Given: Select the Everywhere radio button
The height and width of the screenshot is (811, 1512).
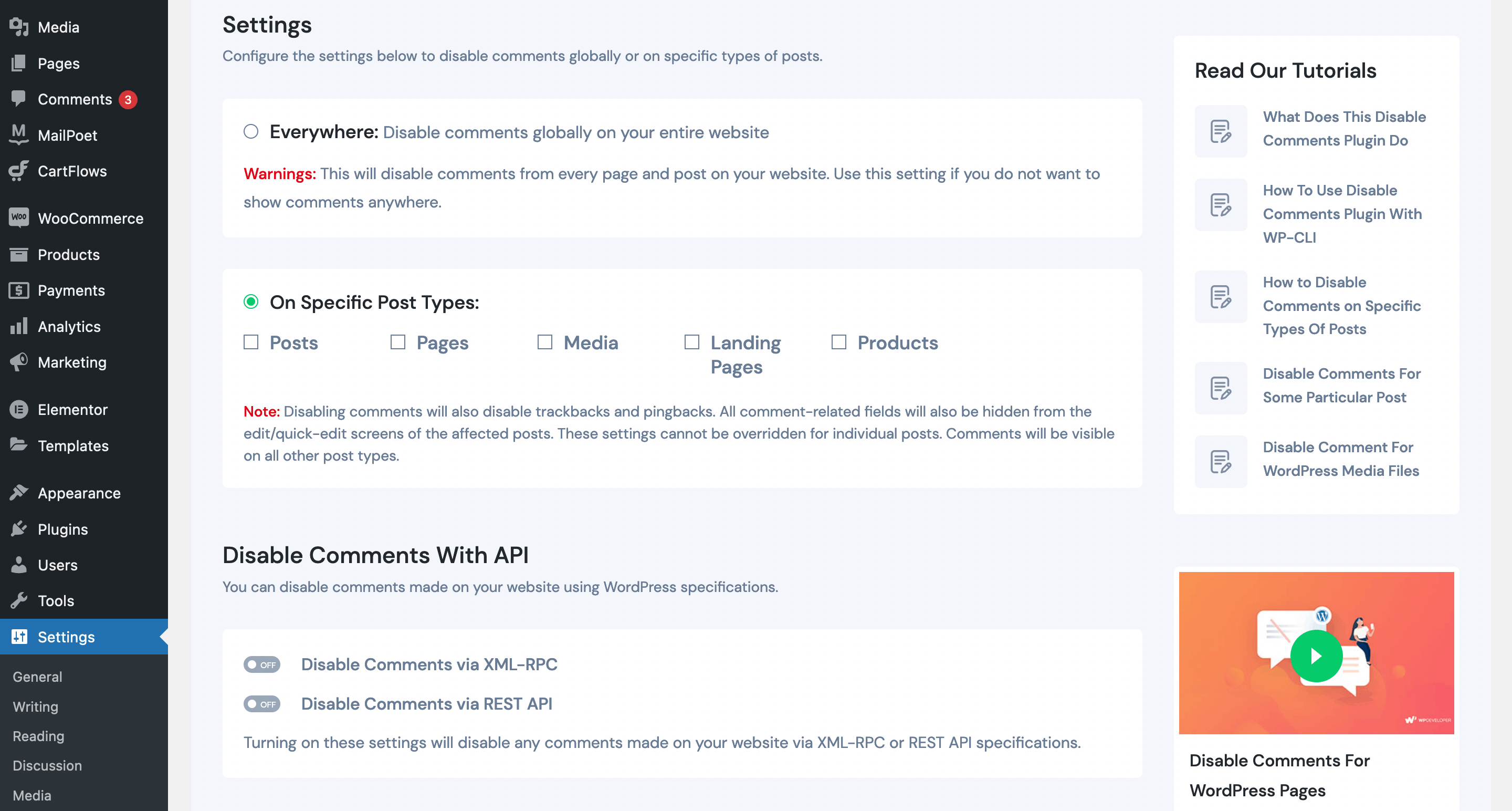Looking at the screenshot, I should (251, 131).
